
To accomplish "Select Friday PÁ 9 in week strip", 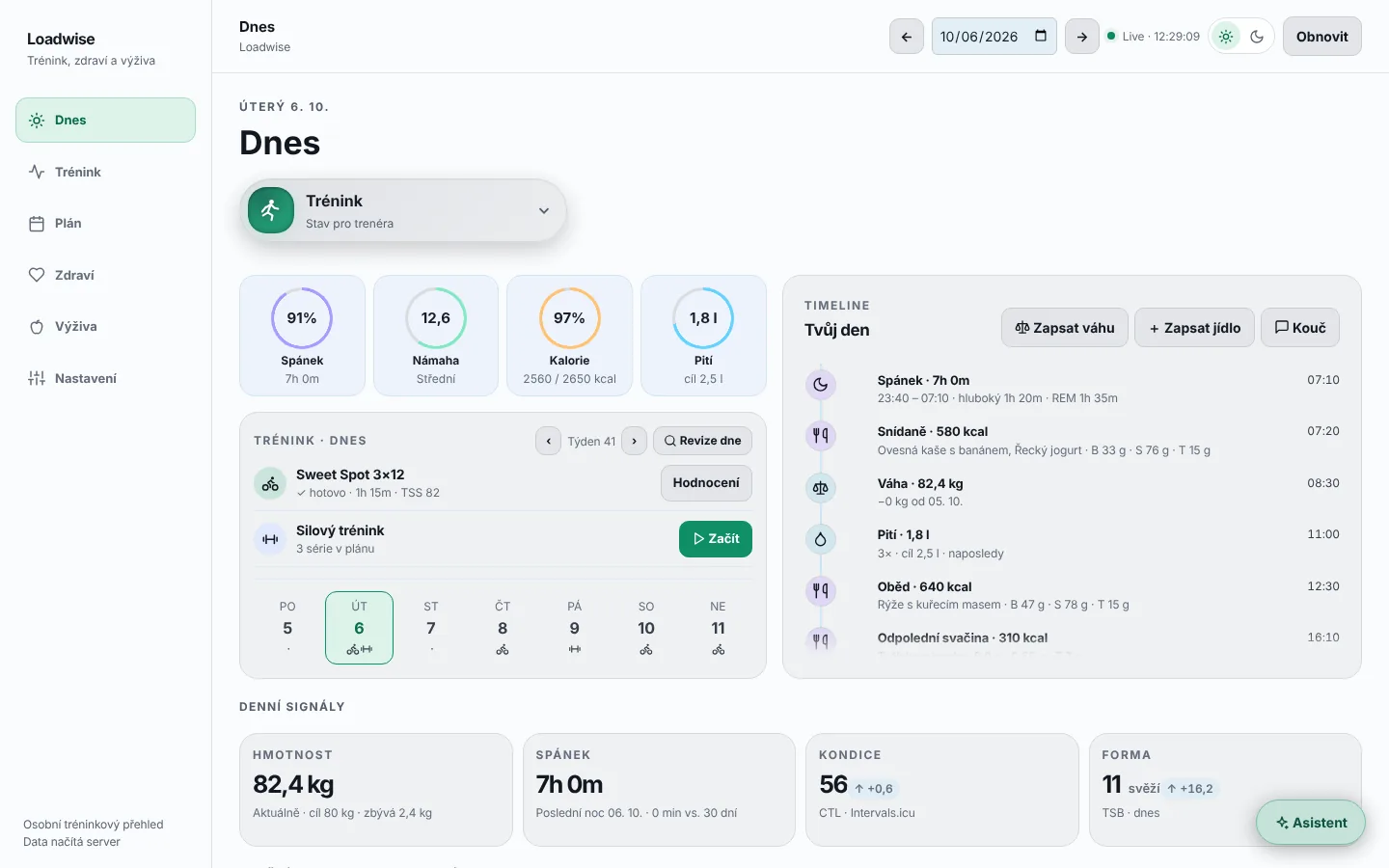I will [575, 628].
